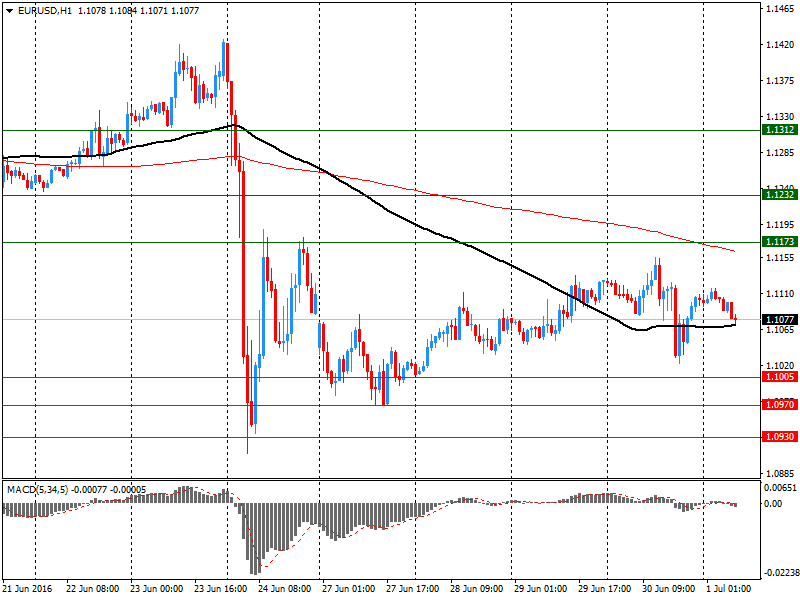Click the dropdown triangle beside EURUSD,H1

point(10,11)
